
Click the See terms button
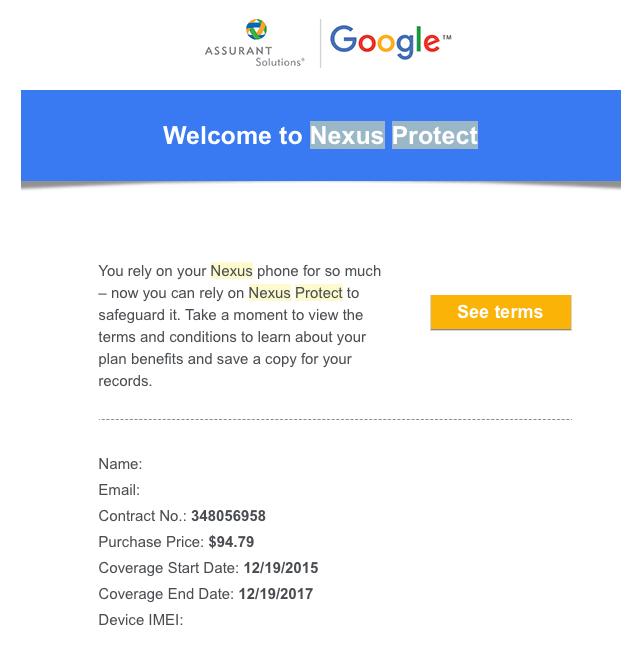(x=500, y=312)
